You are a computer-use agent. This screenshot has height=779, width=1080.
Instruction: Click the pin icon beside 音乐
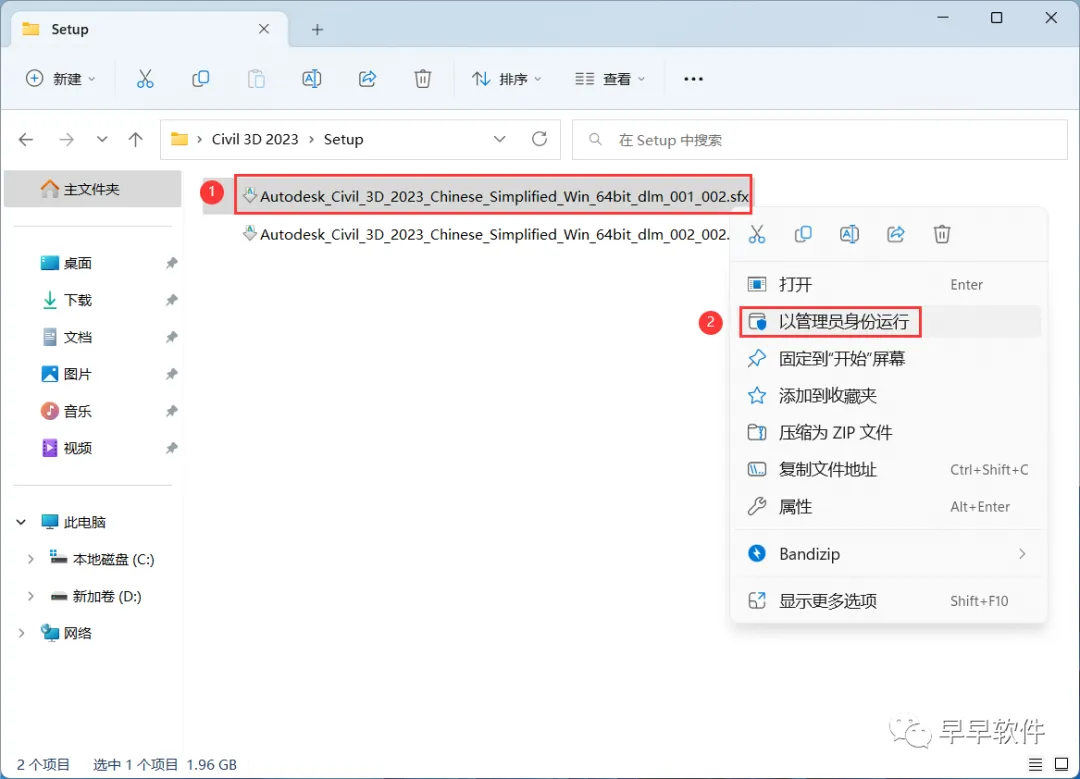pyautogui.click(x=172, y=411)
